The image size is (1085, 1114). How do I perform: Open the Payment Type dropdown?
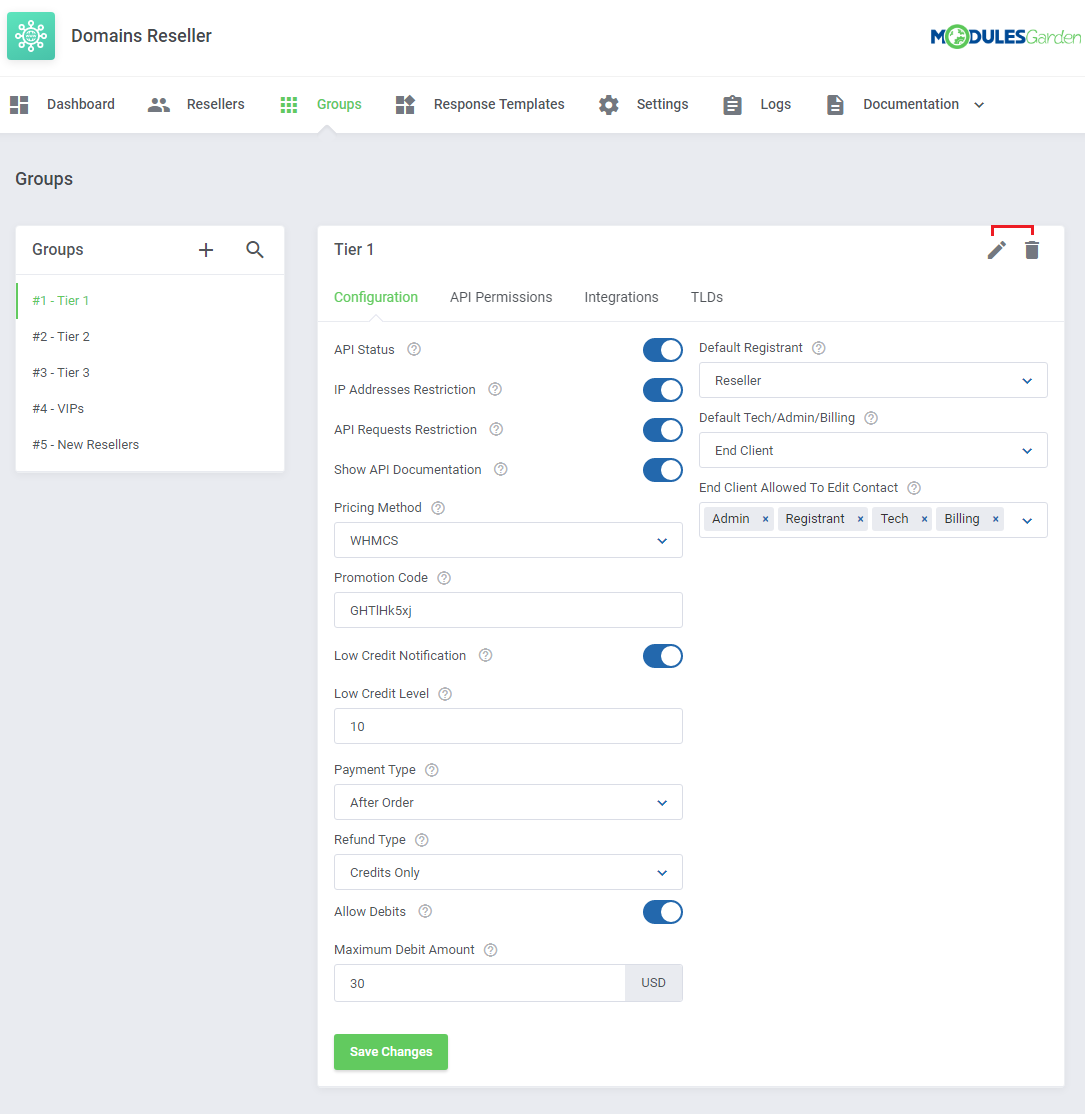point(508,802)
